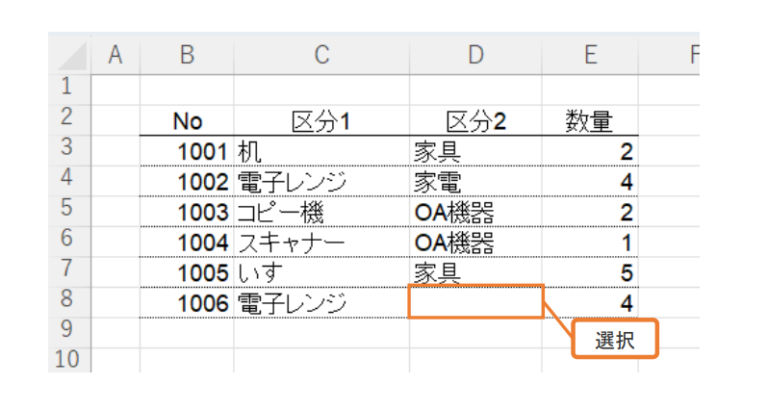Click the 区分1 header cell
Image resolution: width=768 pixels, height=410 pixels.
coord(321,122)
